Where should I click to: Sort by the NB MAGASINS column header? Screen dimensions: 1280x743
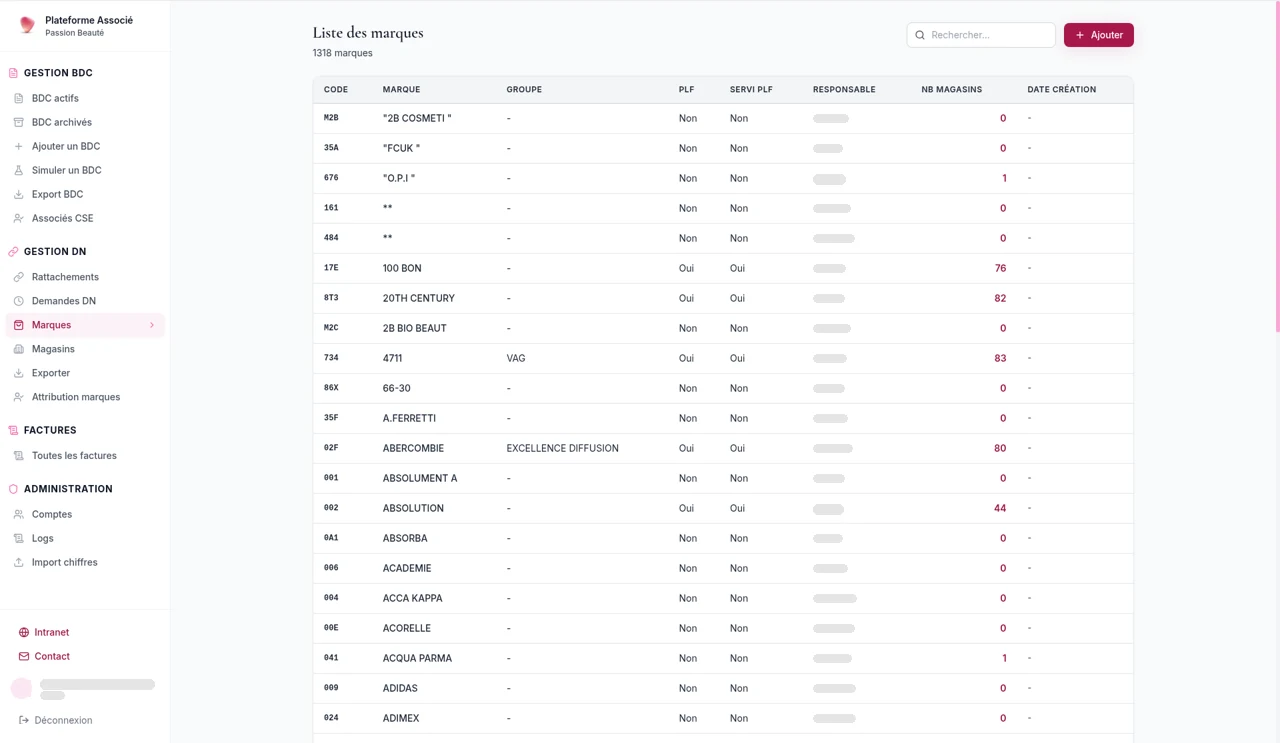coord(951,90)
